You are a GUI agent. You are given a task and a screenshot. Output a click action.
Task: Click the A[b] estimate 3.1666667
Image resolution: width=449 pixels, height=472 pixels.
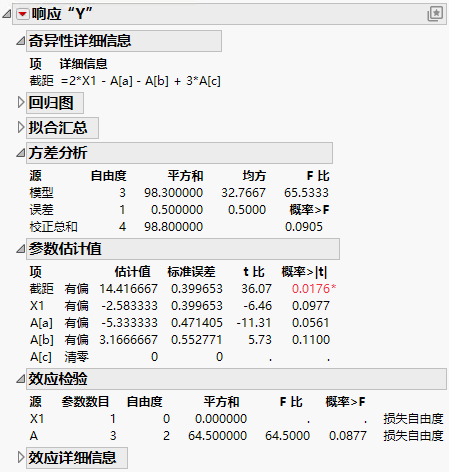tap(128, 340)
